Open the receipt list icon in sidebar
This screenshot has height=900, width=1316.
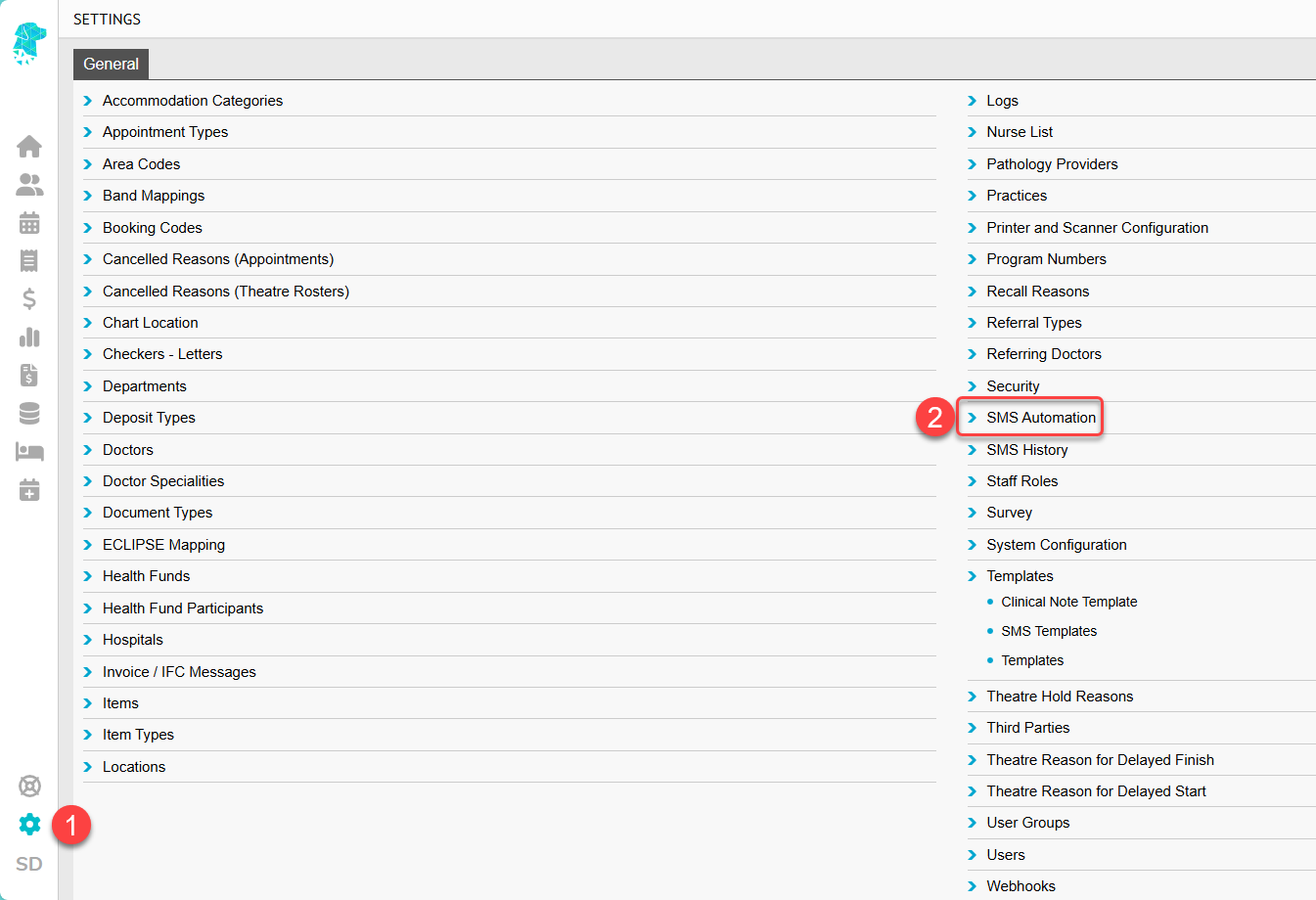[29, 260]
